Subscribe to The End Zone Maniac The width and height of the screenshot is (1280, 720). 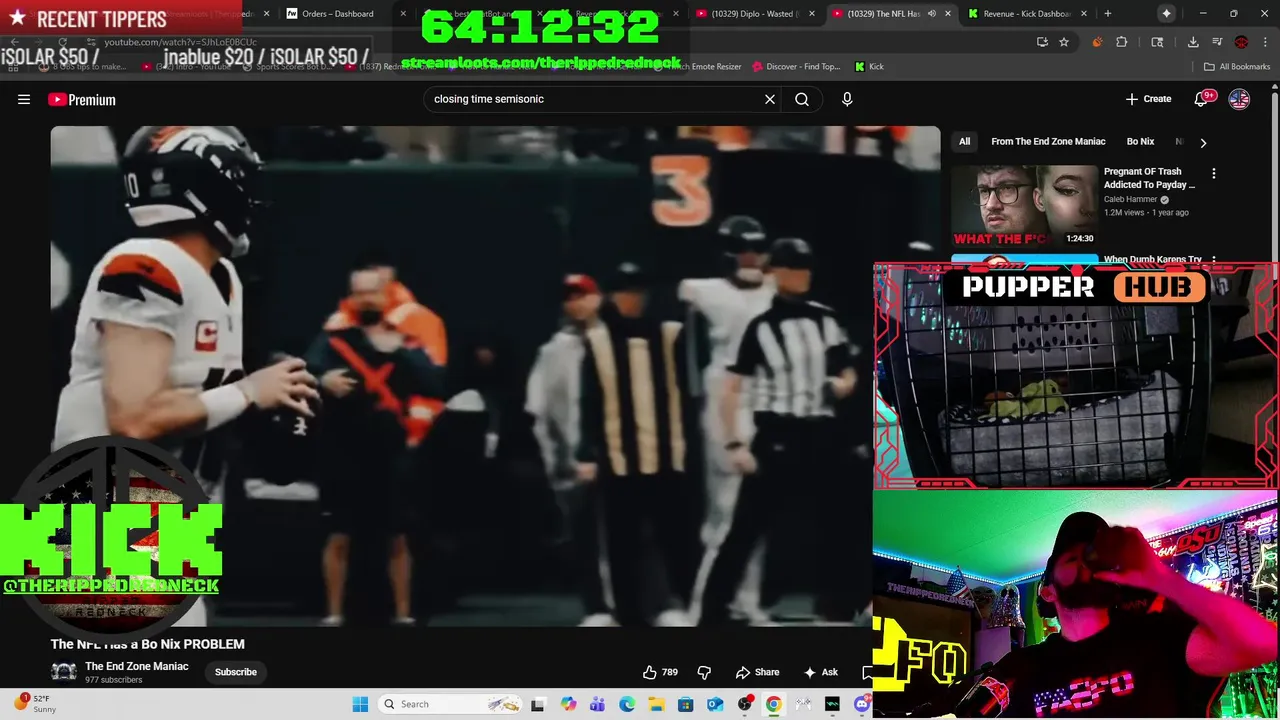(236, 672)
